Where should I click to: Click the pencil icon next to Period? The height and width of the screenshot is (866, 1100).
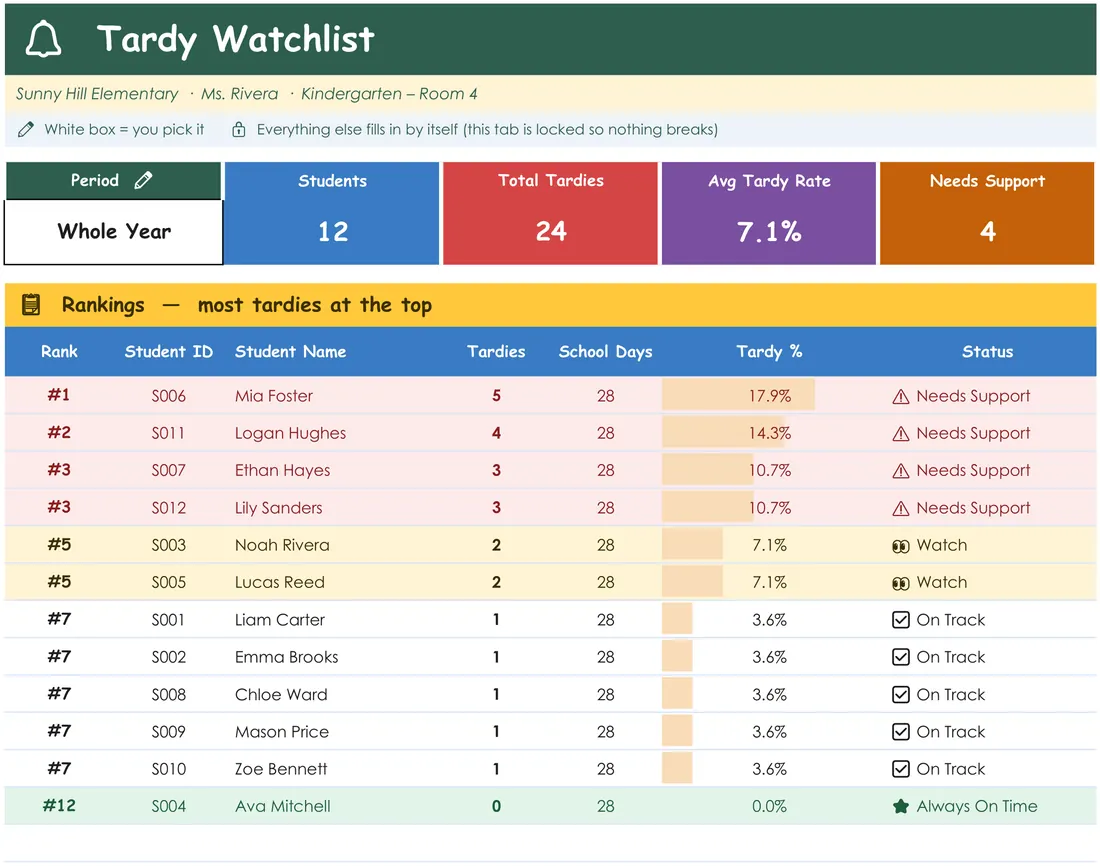tap(143, 180)
